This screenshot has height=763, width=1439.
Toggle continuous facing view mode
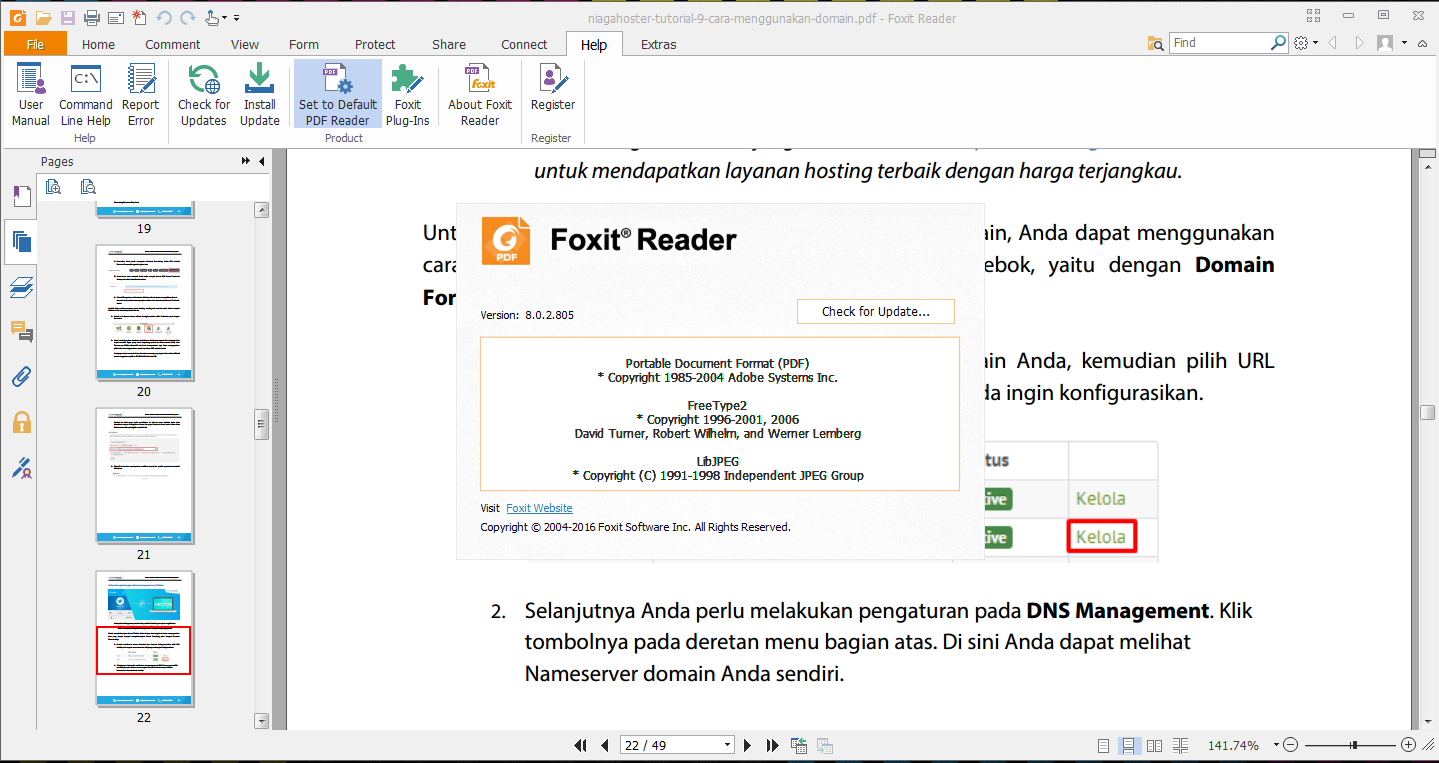coord(1181,745)
